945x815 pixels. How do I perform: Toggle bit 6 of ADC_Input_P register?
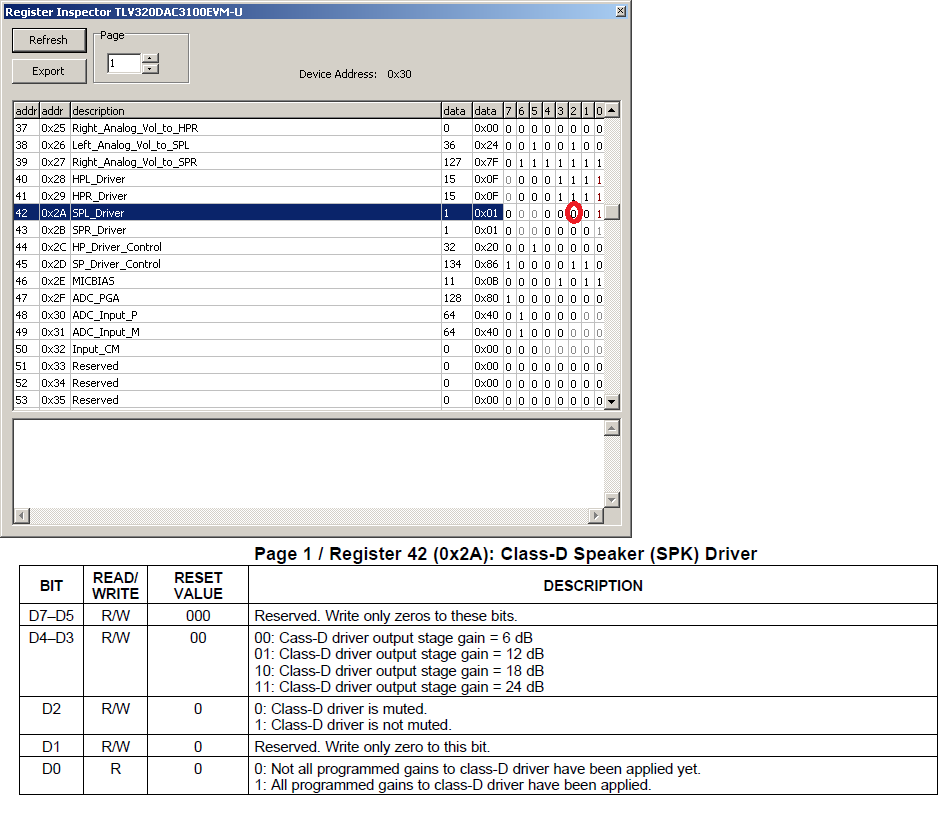[521, 315]
